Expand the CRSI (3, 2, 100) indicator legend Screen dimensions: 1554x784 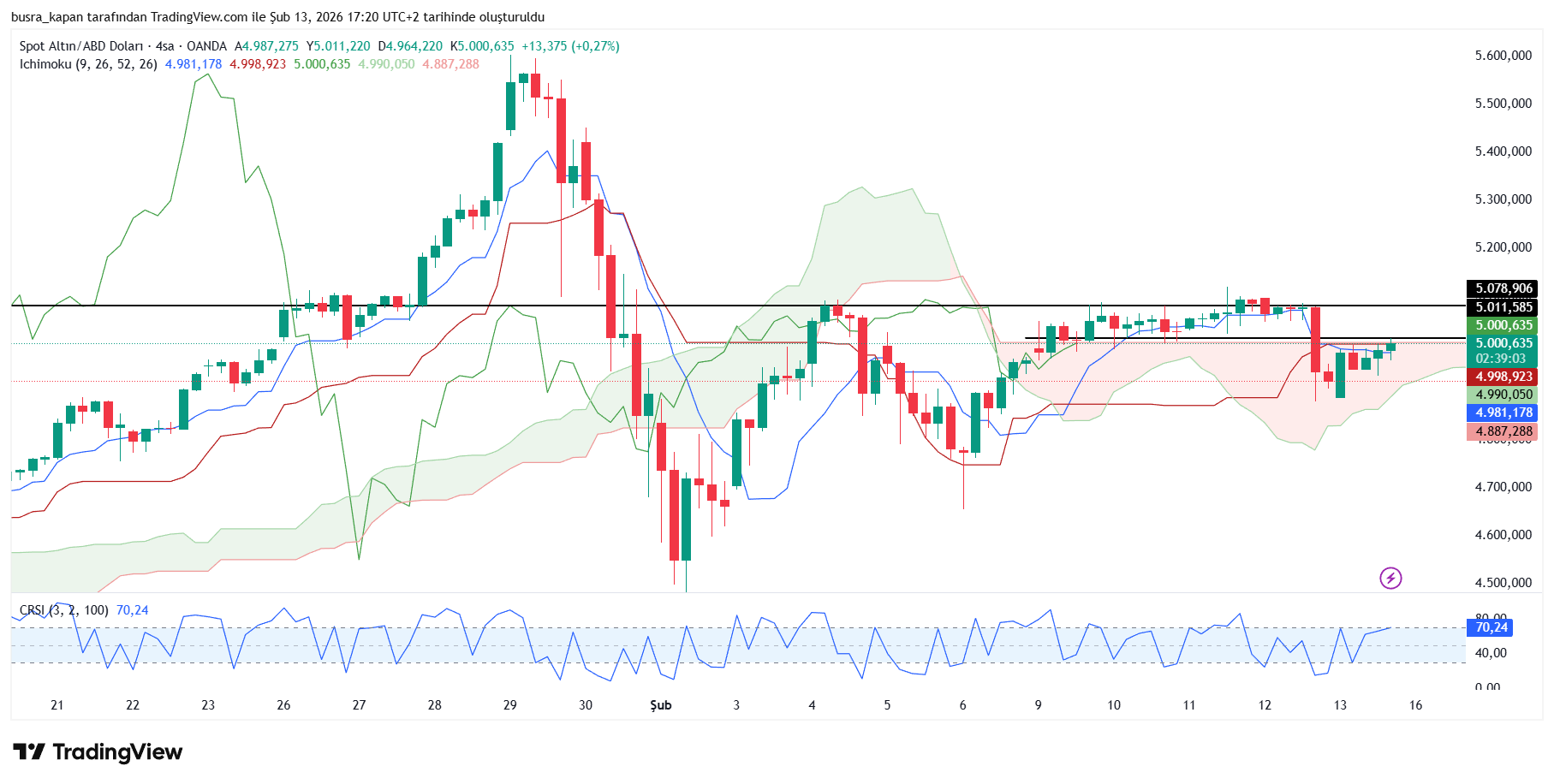pos(64,610)
